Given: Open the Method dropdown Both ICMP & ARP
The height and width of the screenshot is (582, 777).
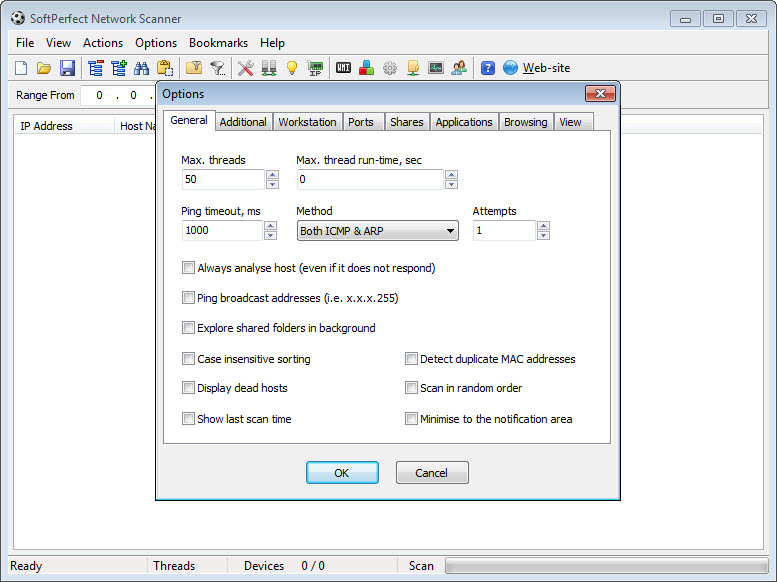Looking at the screenshot, I should pyautogui.click(x=378, y=231).
